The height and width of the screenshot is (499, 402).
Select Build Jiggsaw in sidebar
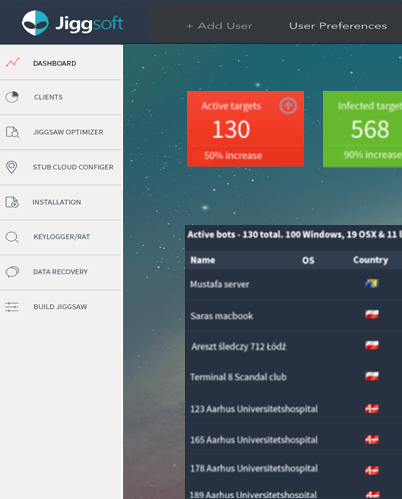(61, 307)
